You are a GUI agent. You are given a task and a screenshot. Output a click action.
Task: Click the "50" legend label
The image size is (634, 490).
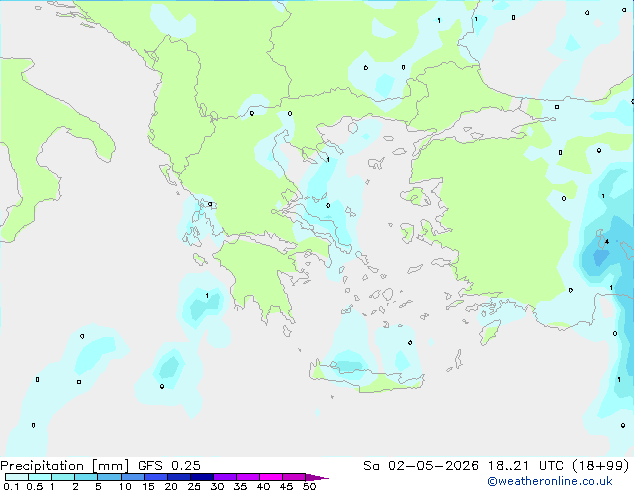pos(309,486)
